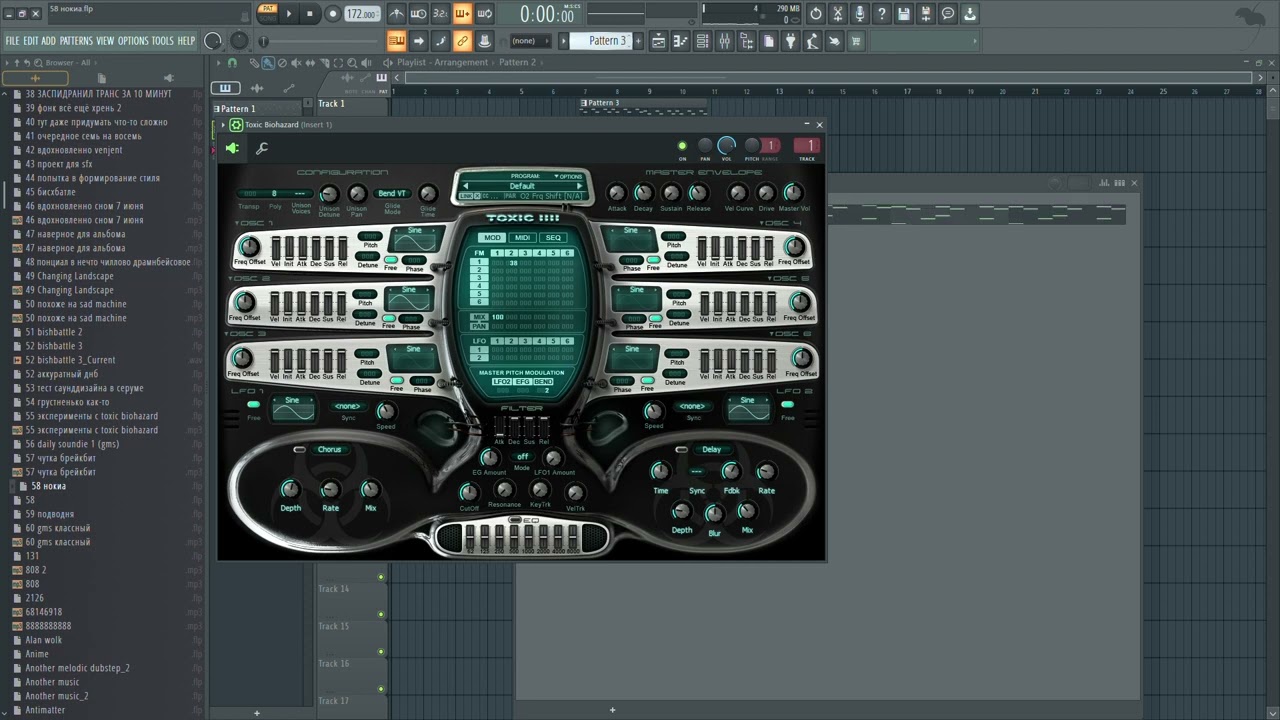Open the Delay effect type selector
1280x720 pixels.
(711, 450)
